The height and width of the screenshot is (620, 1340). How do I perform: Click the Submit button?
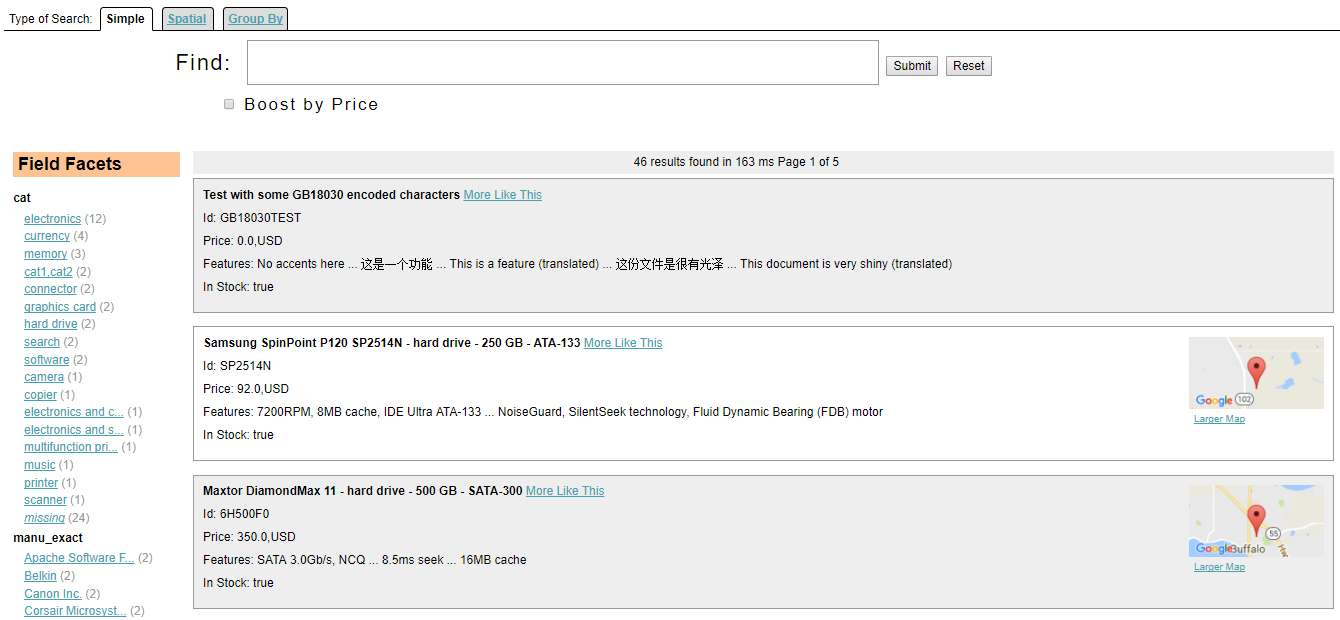[912, 66]
